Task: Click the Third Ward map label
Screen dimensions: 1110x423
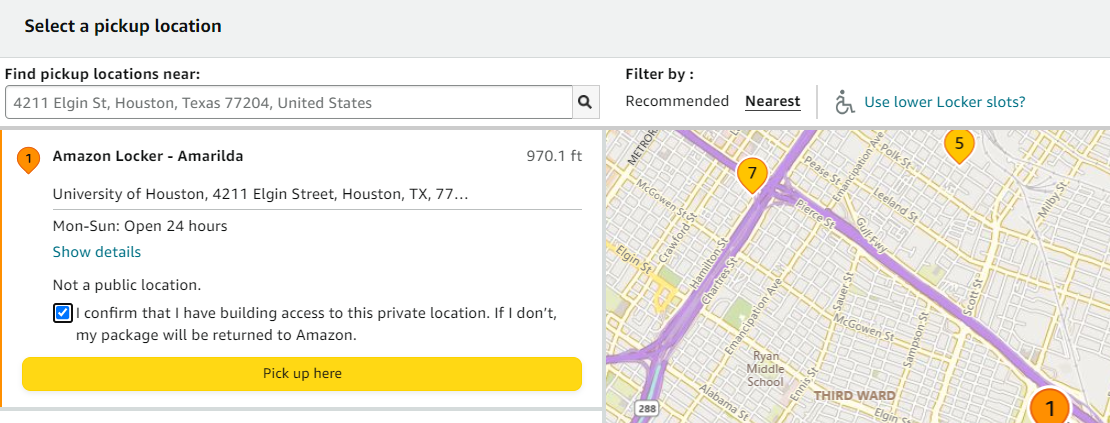Action: coord(851,395)
